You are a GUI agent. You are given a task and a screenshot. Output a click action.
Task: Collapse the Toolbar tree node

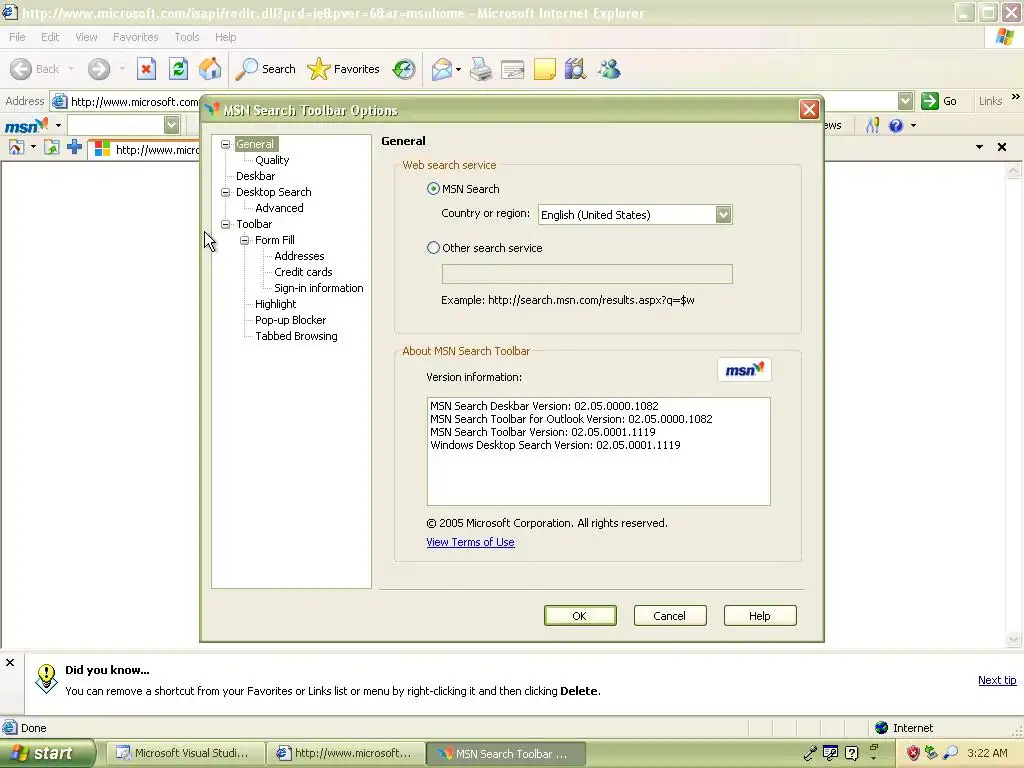pos(225,224)
